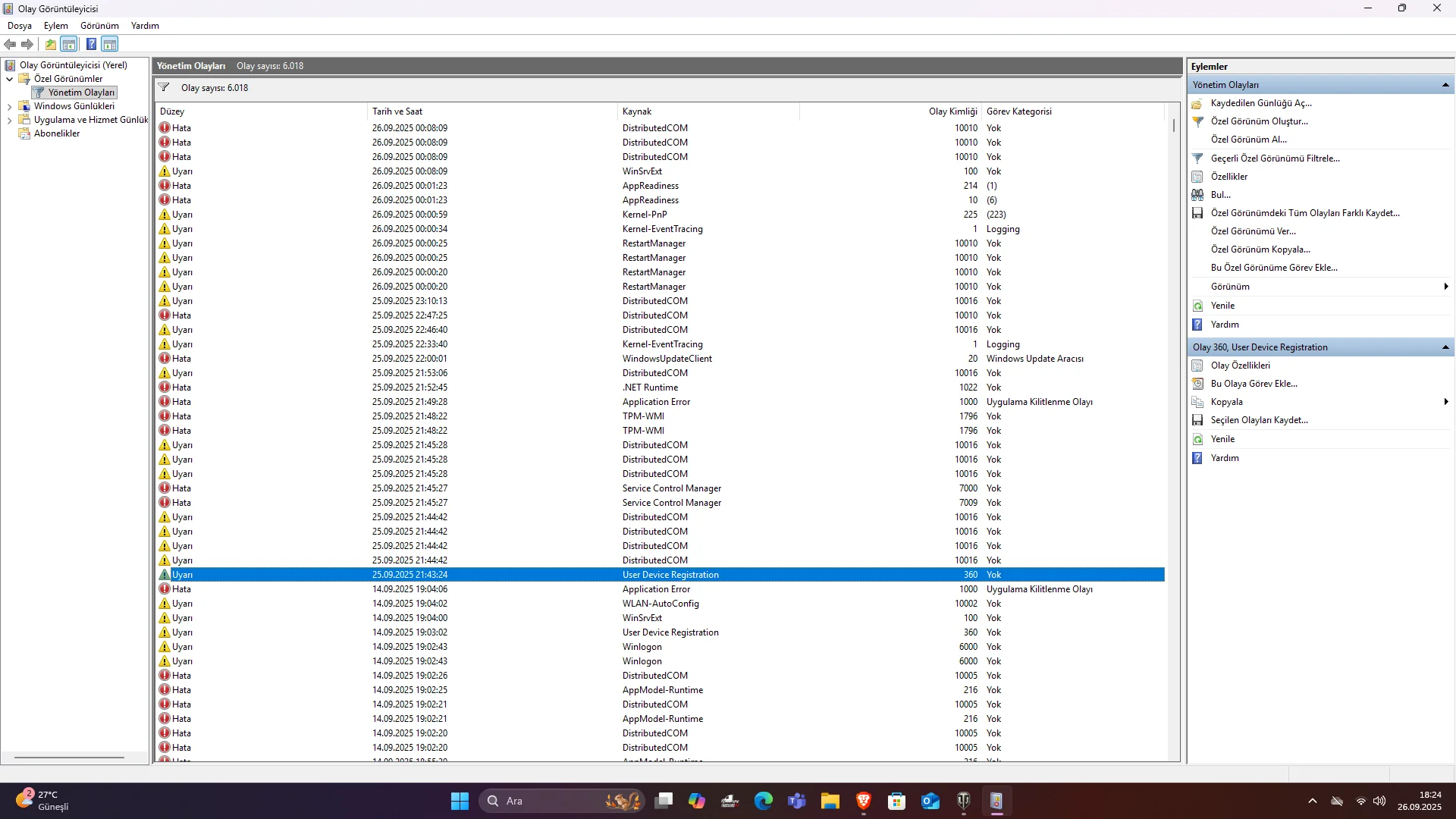The height and width of the screenshot is (819, 1456).
Task: Click Seçilen Olayları Kaydet action
Action: click(x=1259, y=420)
